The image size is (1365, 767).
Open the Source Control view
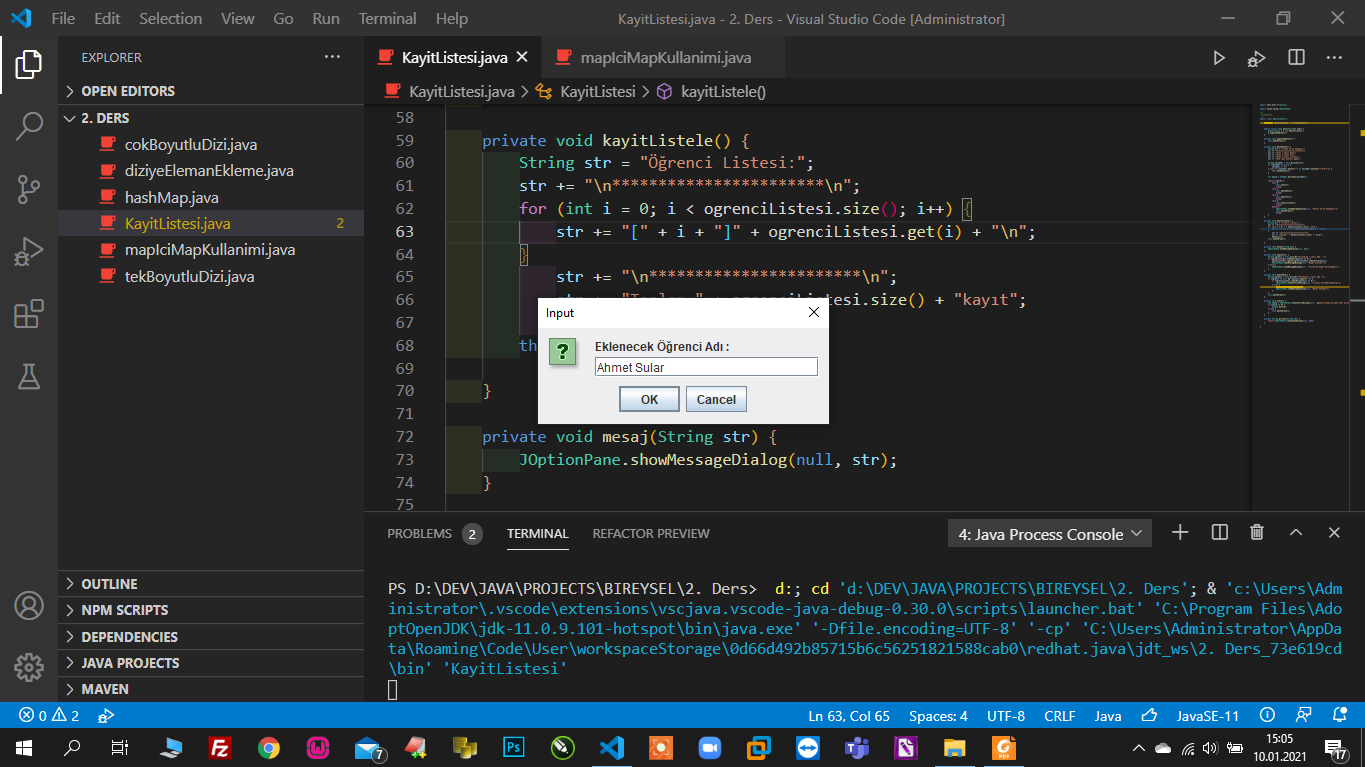[28, 188]
